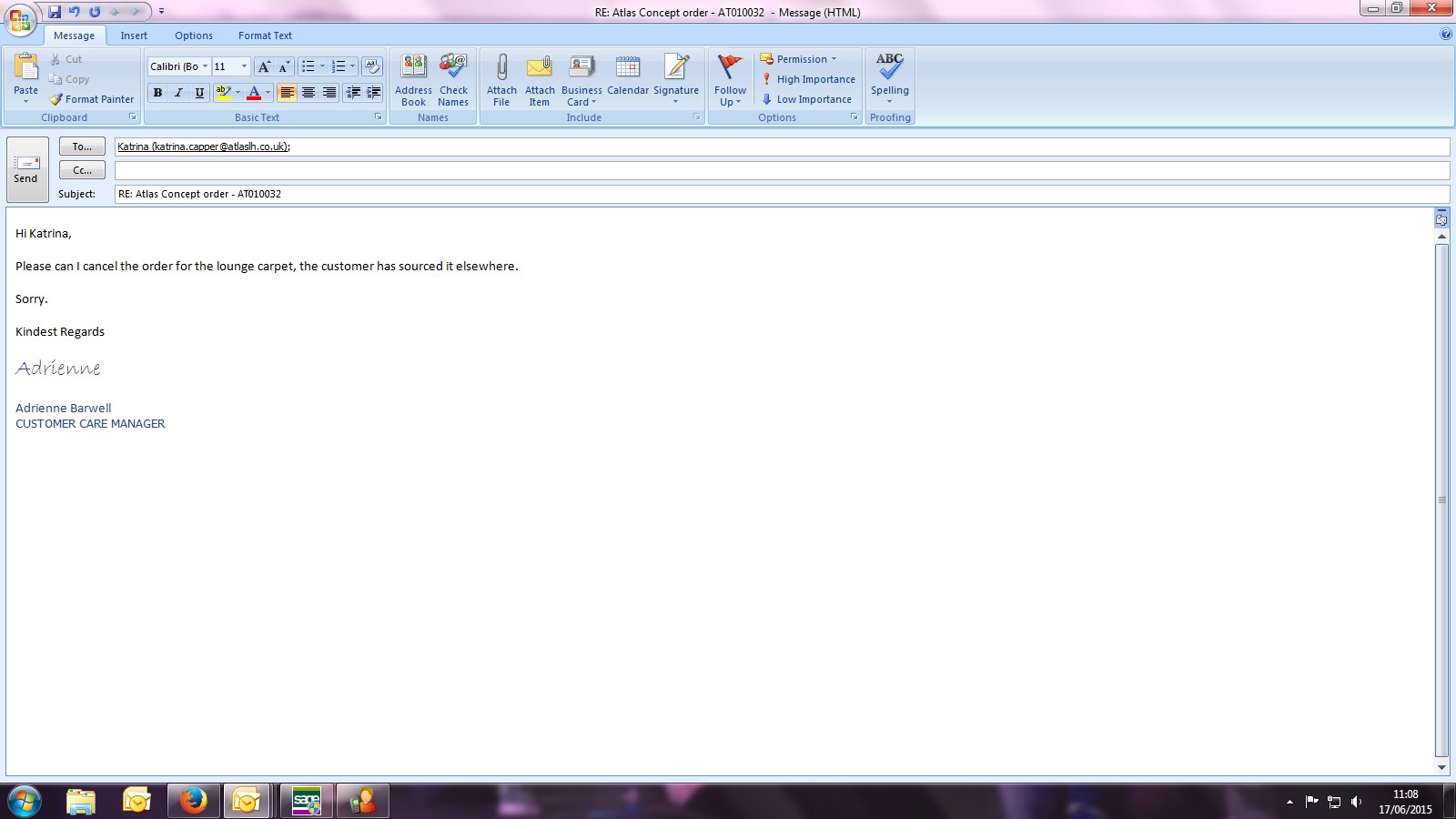The height and width of the screenshot is (819, 1456).
Task: Click the Paste clipboard icon
Action: click(26, 67)
